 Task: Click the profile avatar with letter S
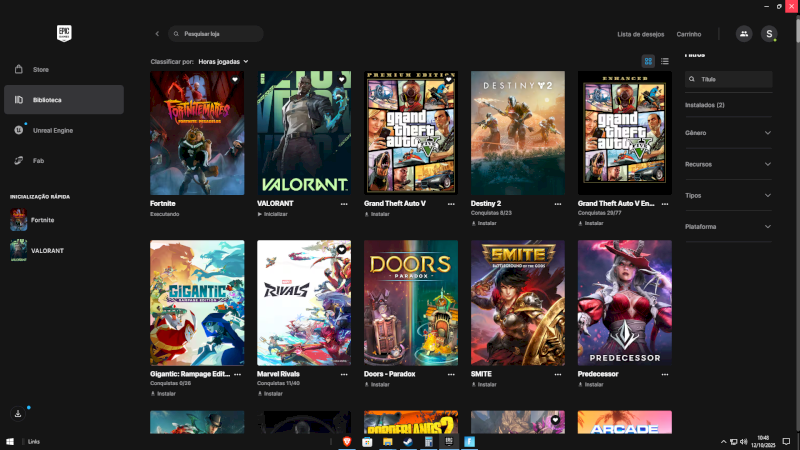(x=768, y=34)
